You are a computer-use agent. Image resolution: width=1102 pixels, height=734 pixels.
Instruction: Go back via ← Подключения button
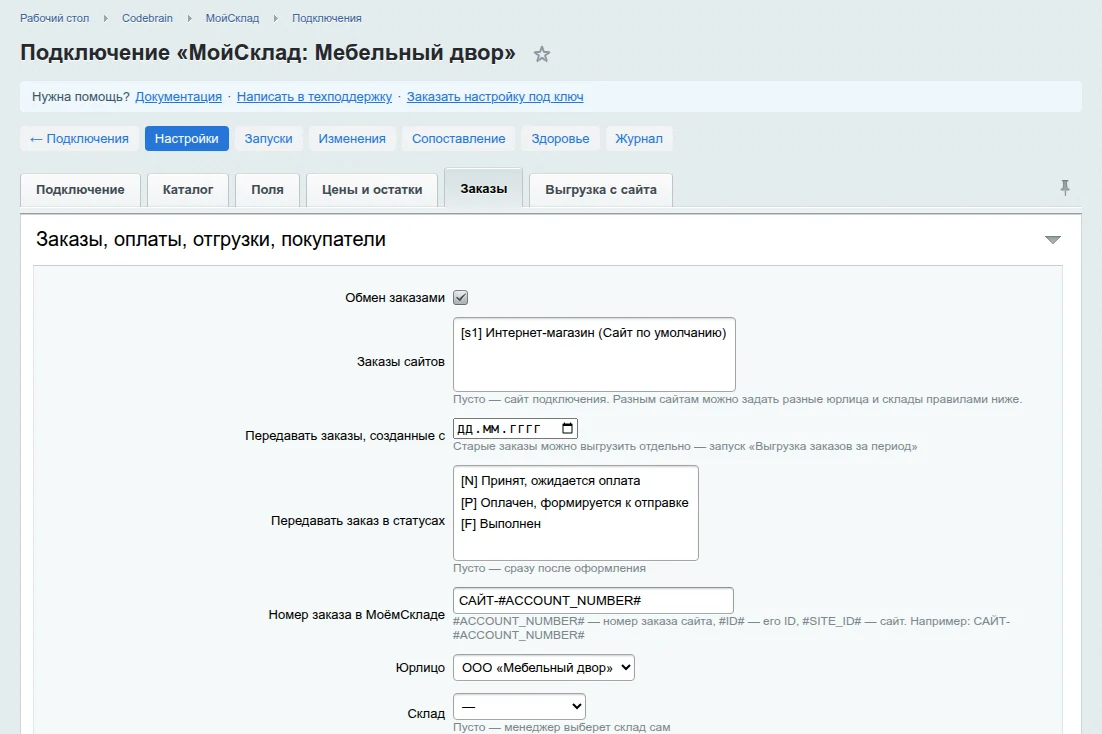pyautogui.click(x=79, y=139)
